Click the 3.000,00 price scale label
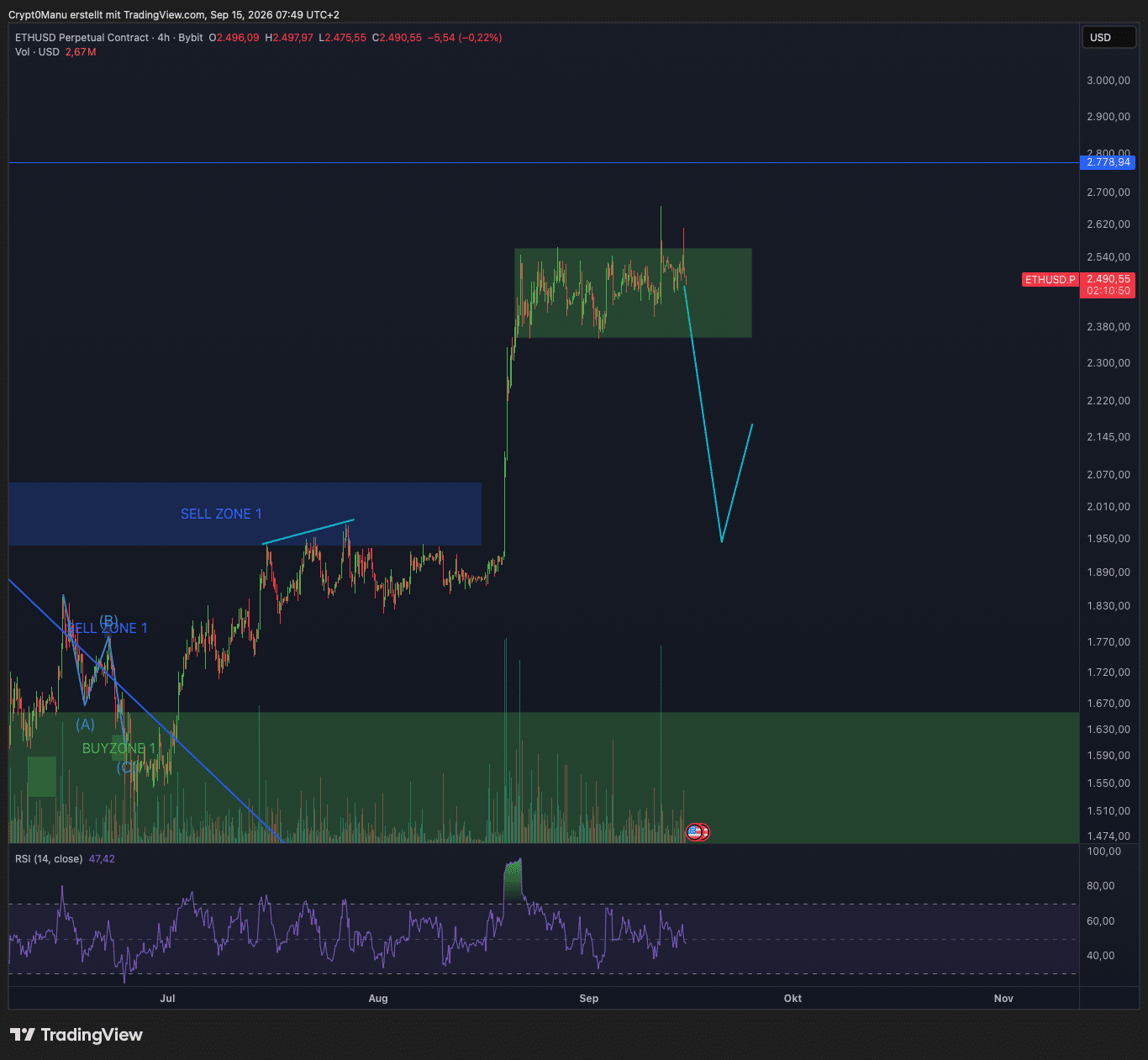Viewport: 1148px width, 1060px height. [x=1108, y=81]
